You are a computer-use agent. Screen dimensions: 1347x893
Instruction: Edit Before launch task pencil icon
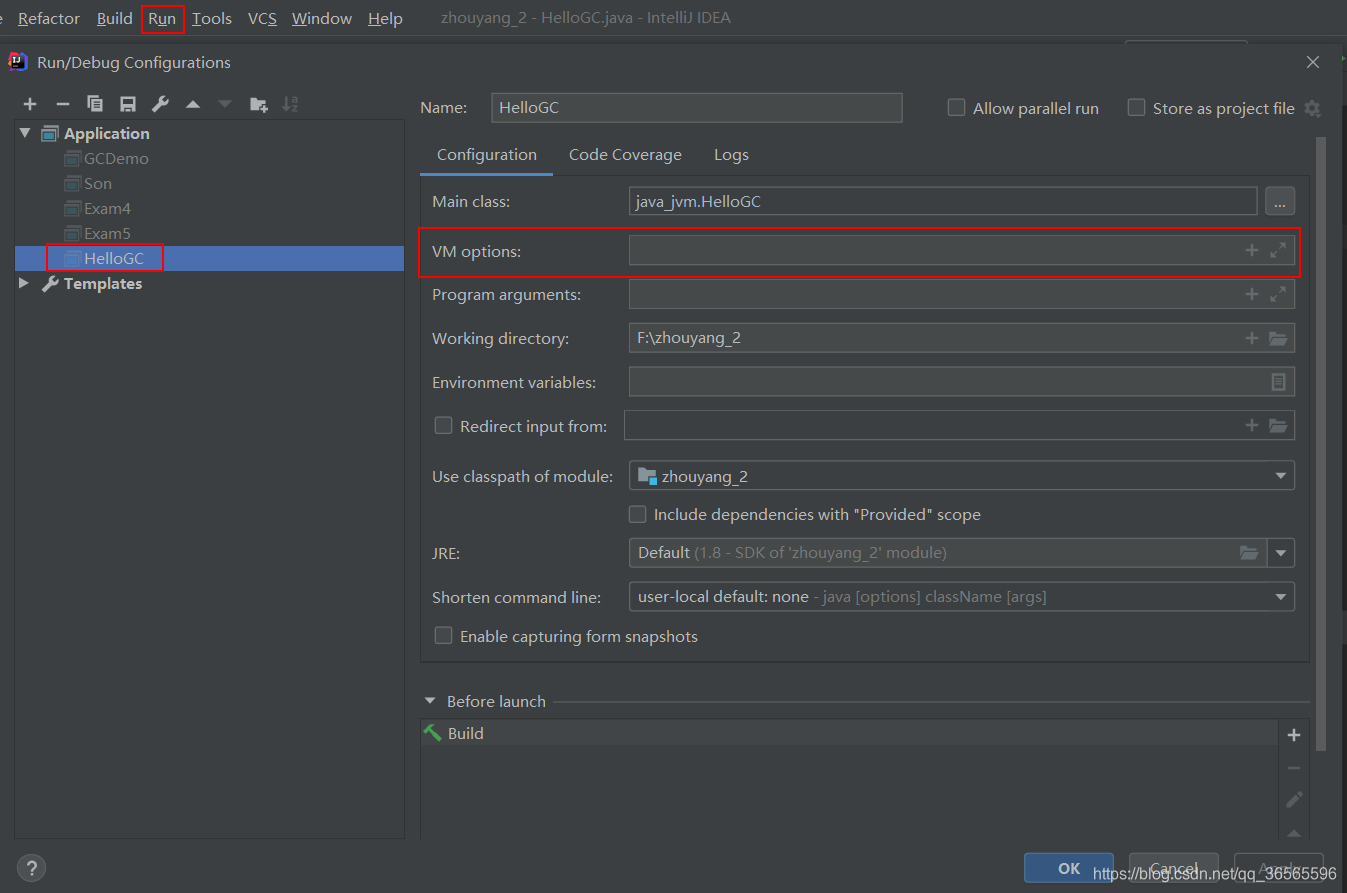[1294, 800]
